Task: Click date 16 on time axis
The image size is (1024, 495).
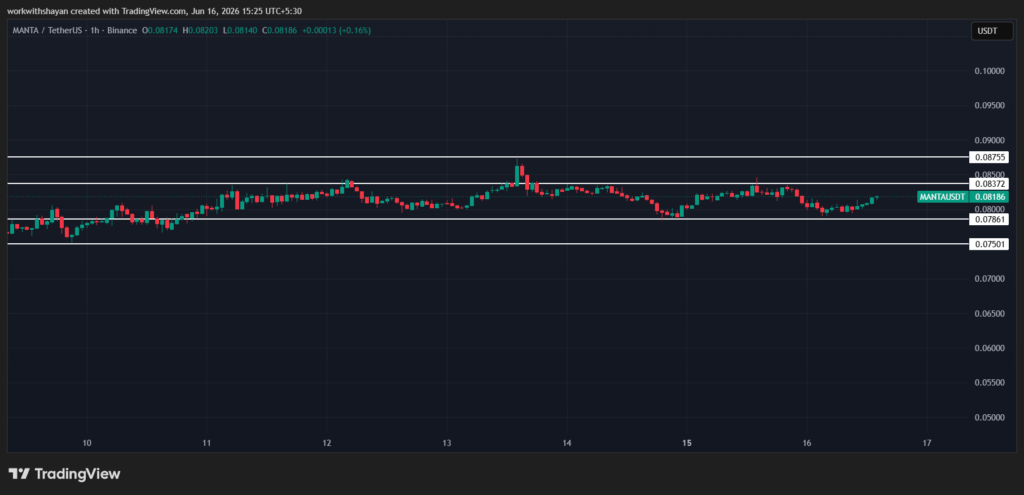Action: tap(807, 443)
